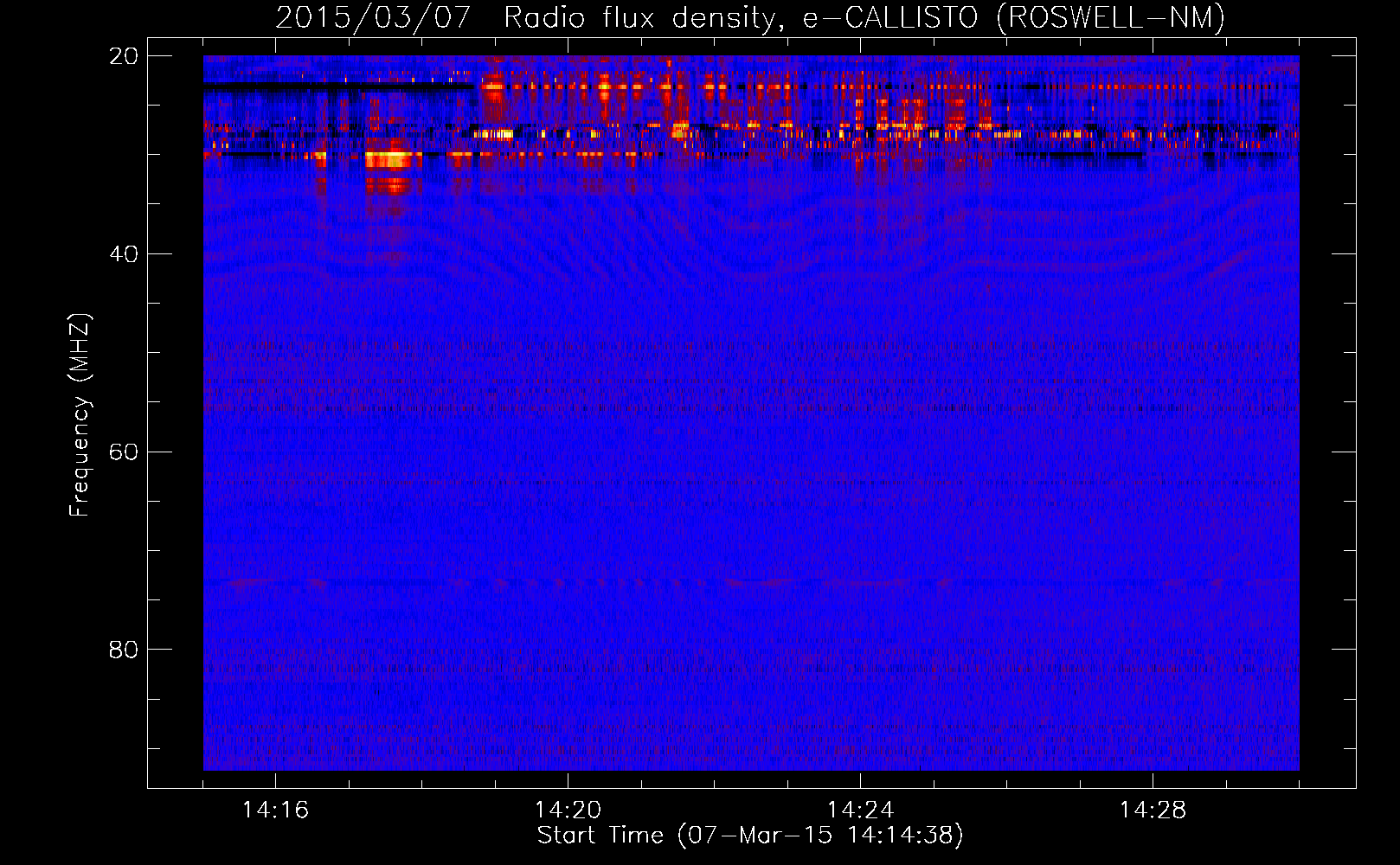Click the plot title 'Radio flux density, e-CALLISTO (ROSWELL-NM)'
1400x865 pixels.
[x=864, y=17]
